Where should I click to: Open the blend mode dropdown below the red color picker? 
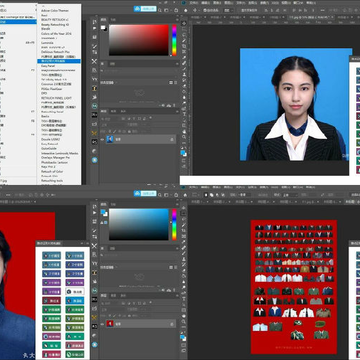point(113,125)
